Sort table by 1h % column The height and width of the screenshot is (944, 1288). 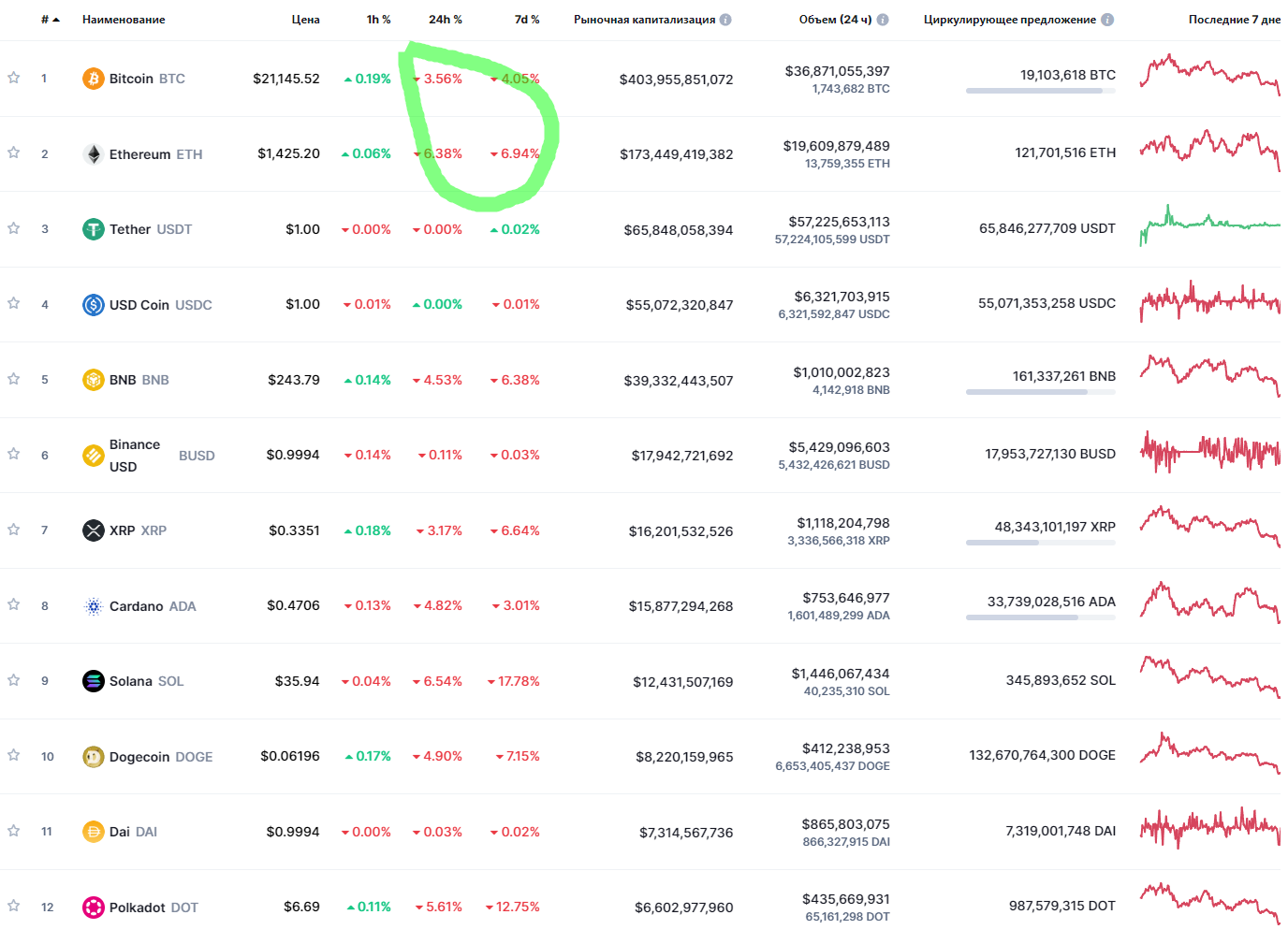(x=378, y=20)
